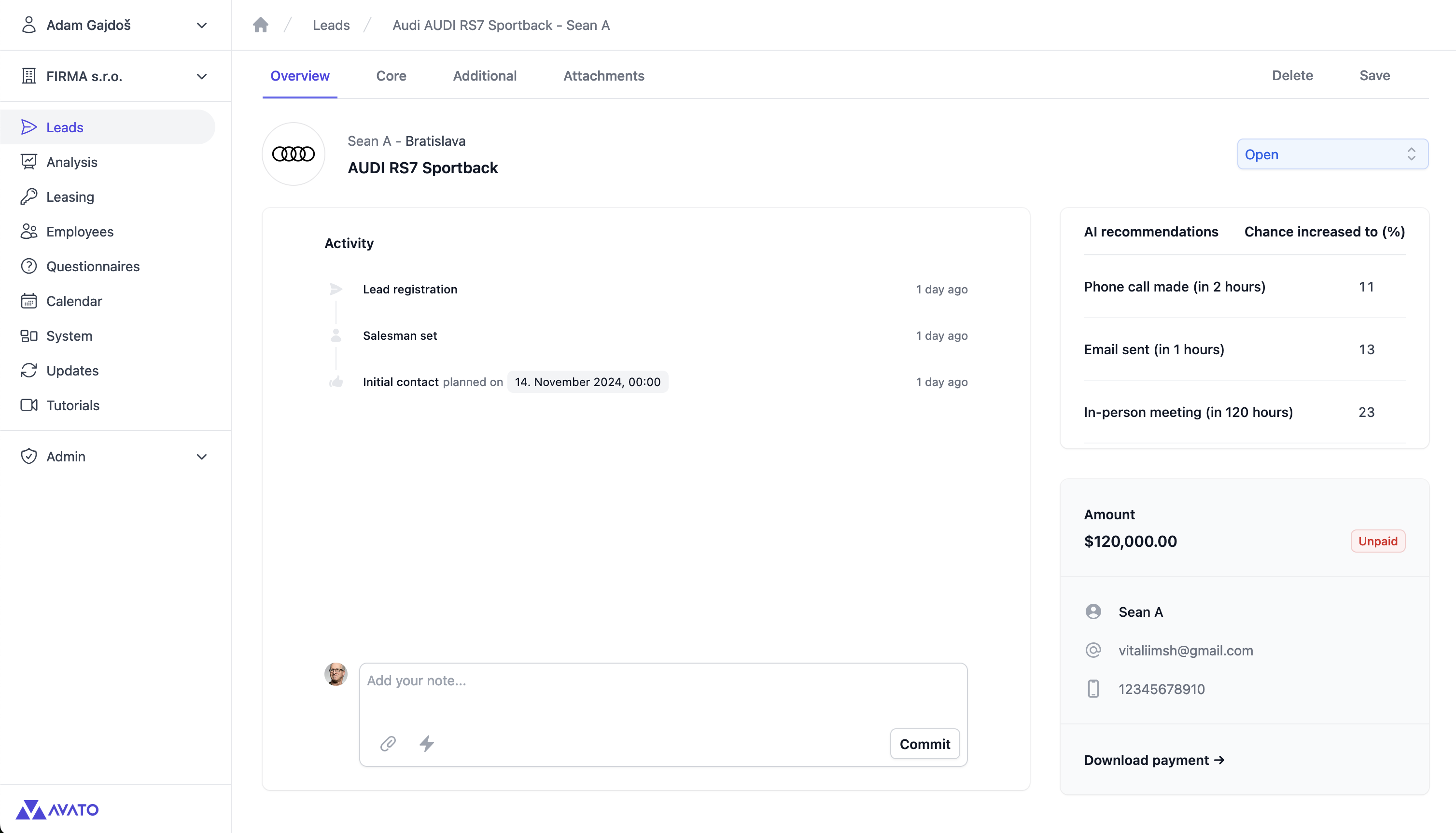Click the Audi logo avatar

[294, 154]
